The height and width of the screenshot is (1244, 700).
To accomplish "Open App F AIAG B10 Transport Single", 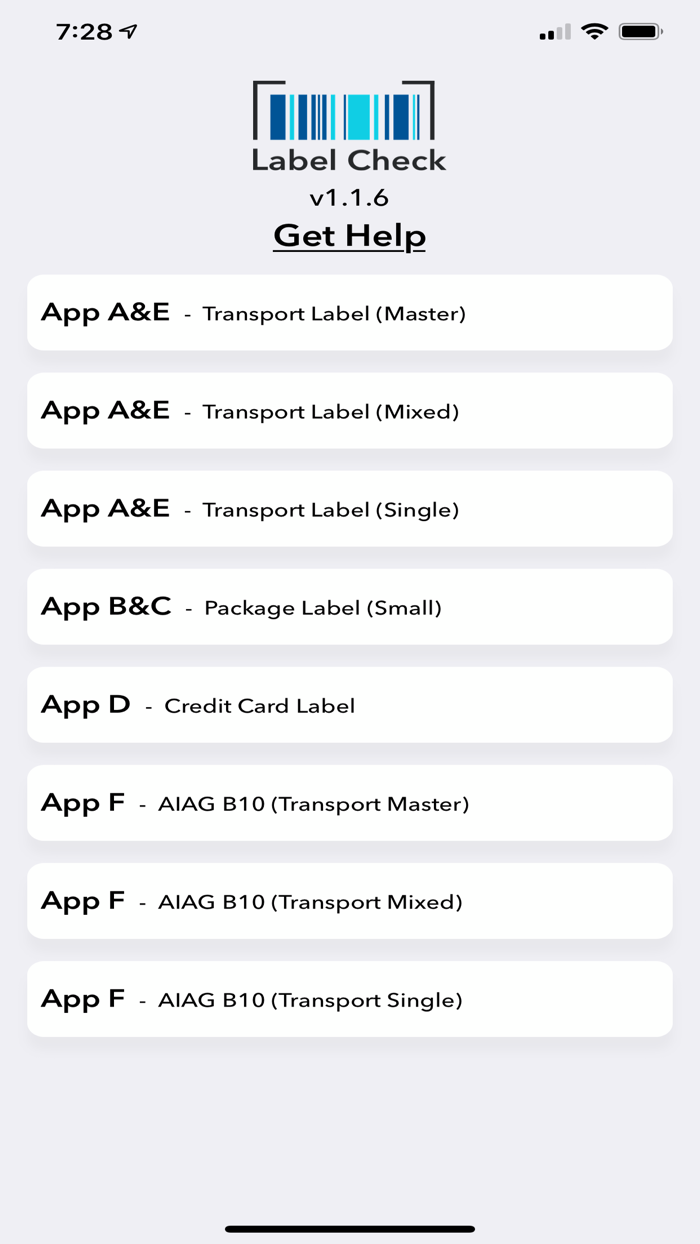I will pos(348,999).
